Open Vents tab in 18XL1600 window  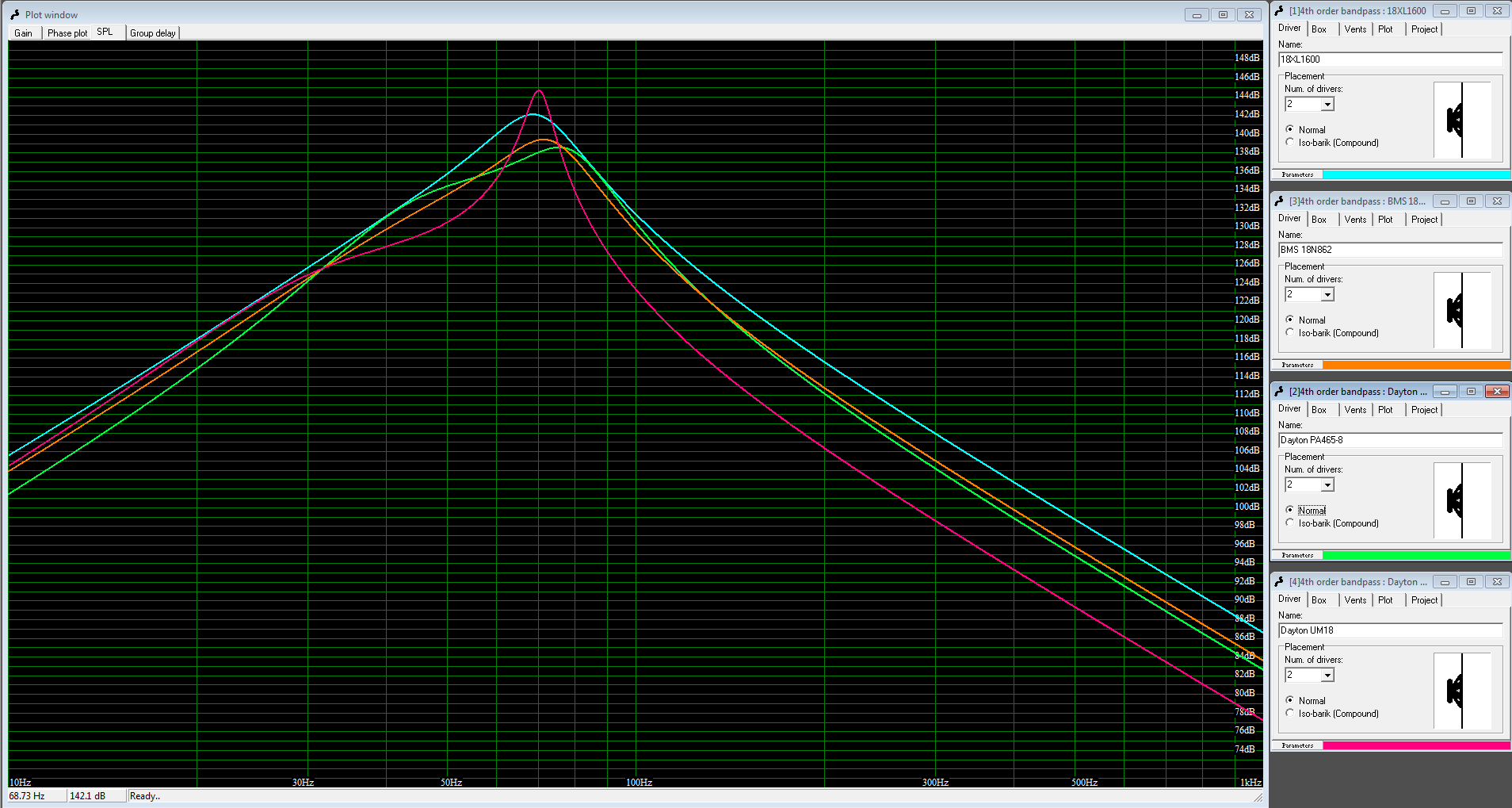tap(1355, 29)
